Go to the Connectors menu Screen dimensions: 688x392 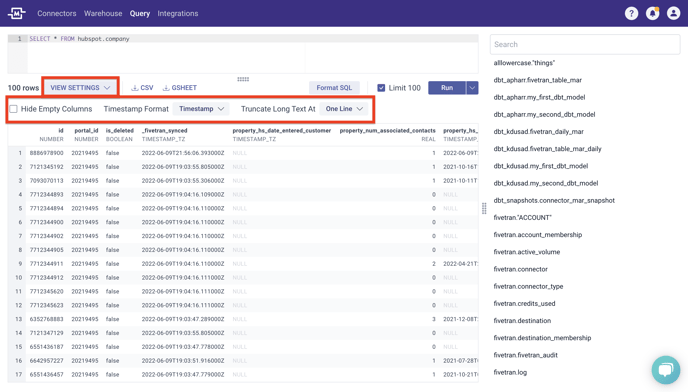(x=57, y=14)
